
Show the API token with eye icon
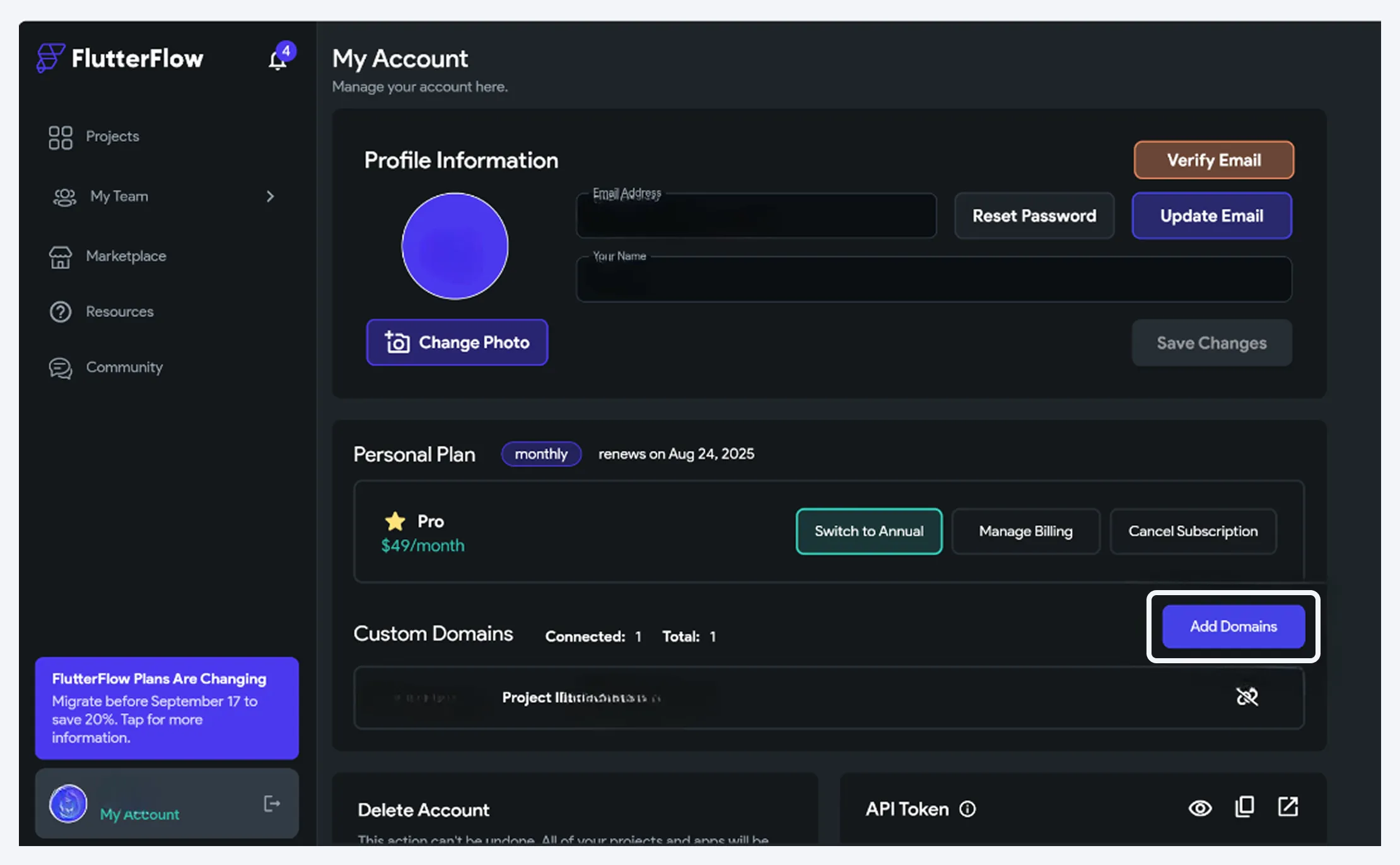coord(1200,808)
